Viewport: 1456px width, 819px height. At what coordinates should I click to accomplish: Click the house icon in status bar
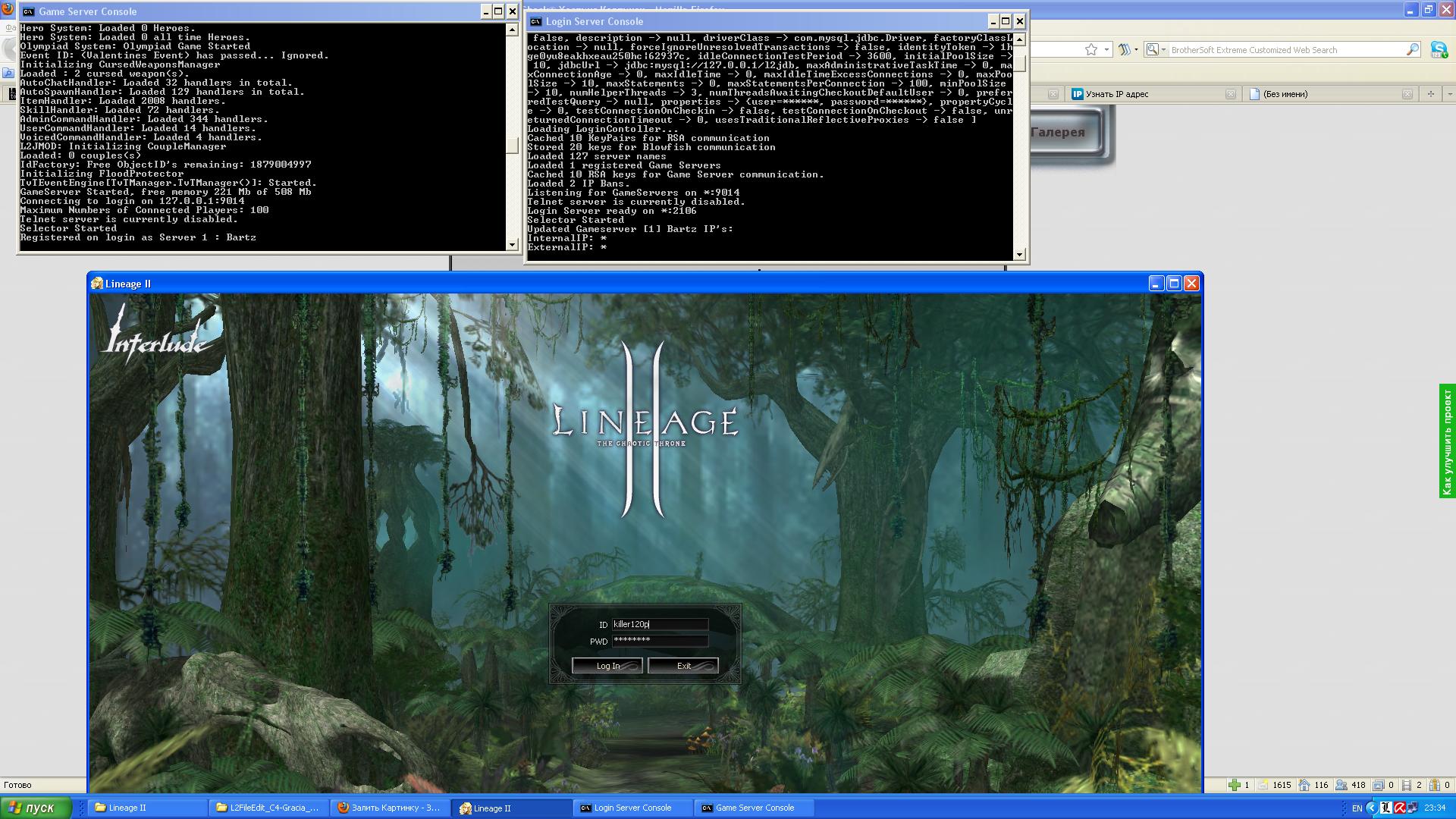1304,785
